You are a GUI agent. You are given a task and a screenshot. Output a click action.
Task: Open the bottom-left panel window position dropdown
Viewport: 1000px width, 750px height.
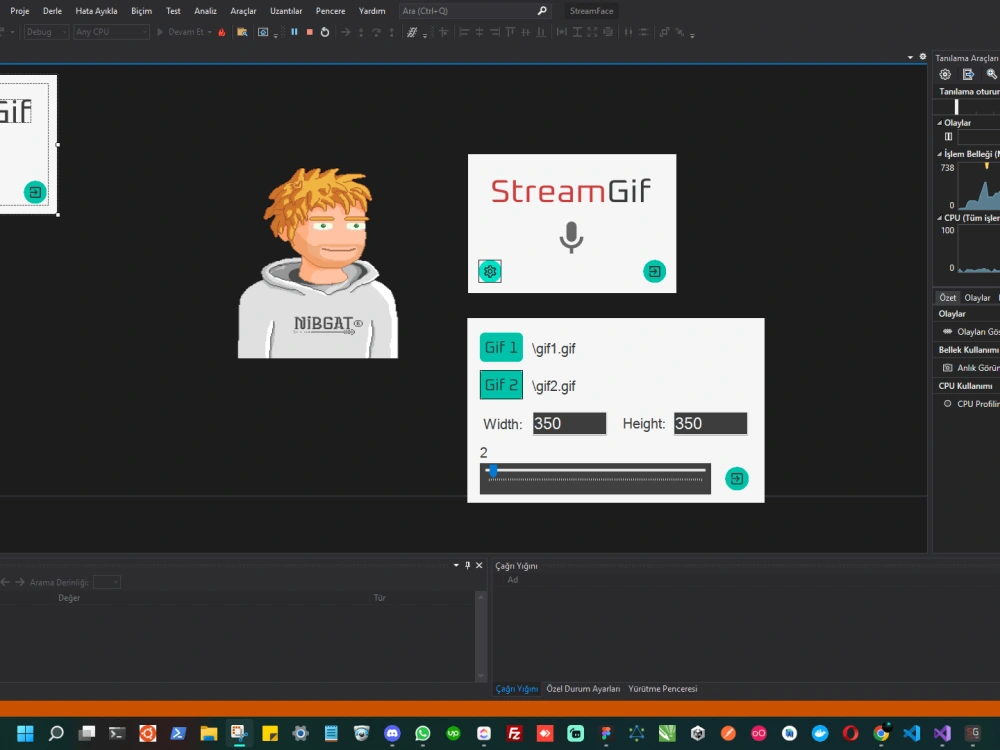(x=456, y=565)
